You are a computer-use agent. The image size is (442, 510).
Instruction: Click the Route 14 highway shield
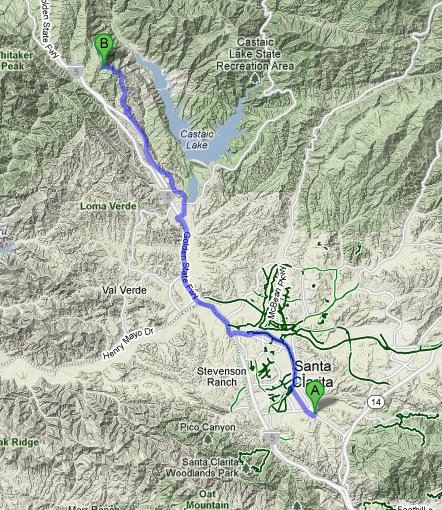(375, 402)
